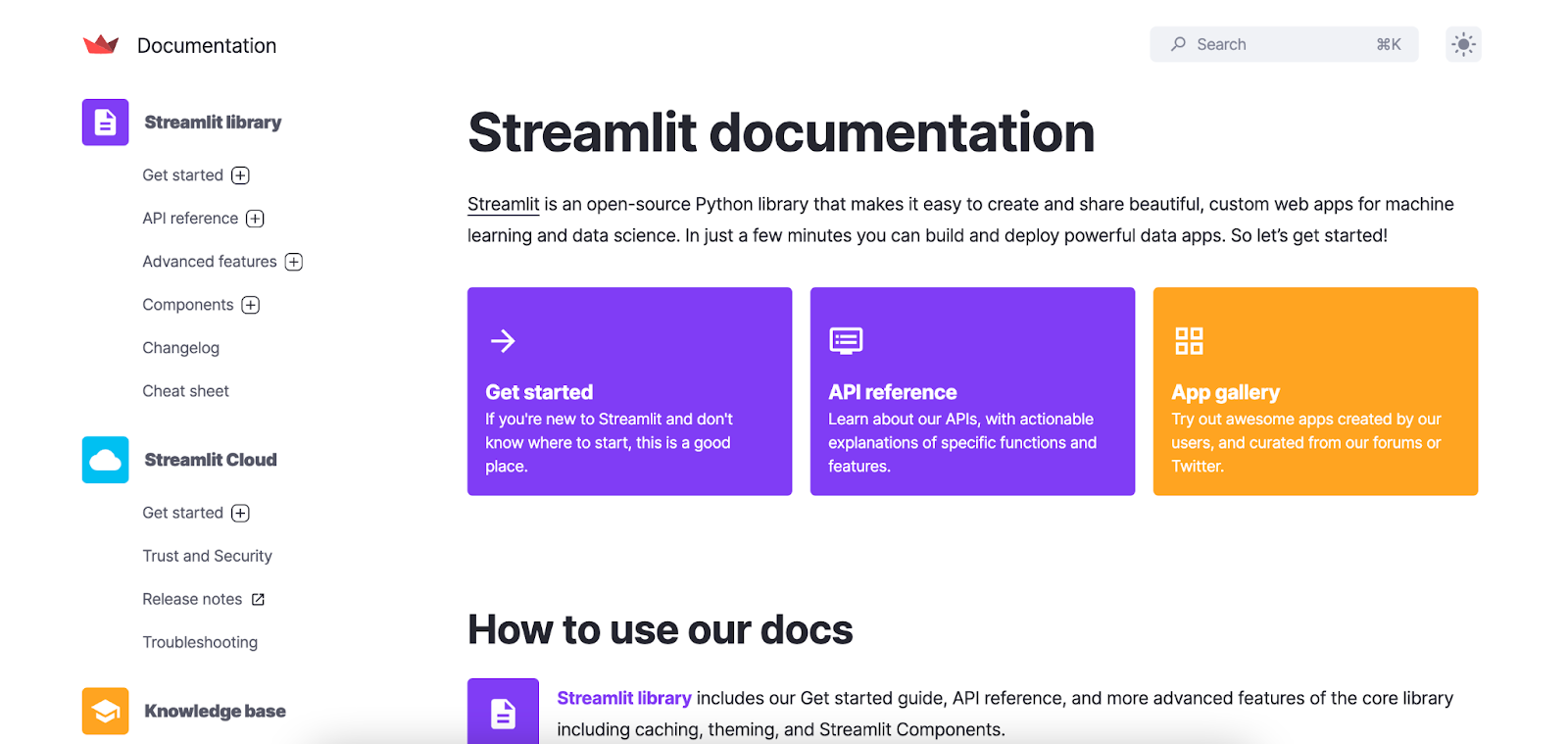The image size is (1568, 744).
Task: Click the API reference card screen icon
Action: (846, 340)
